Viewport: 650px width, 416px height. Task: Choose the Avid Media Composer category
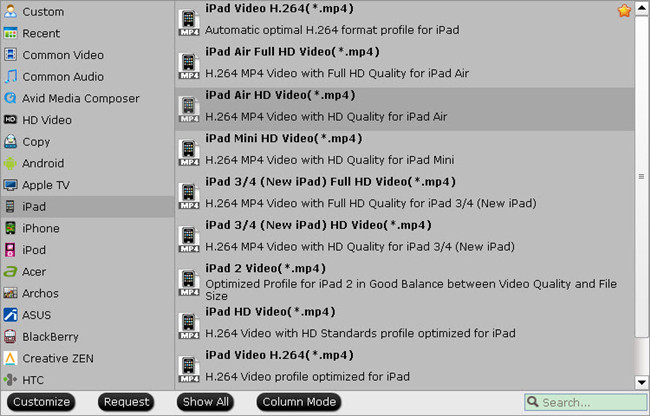coord(81,98)
